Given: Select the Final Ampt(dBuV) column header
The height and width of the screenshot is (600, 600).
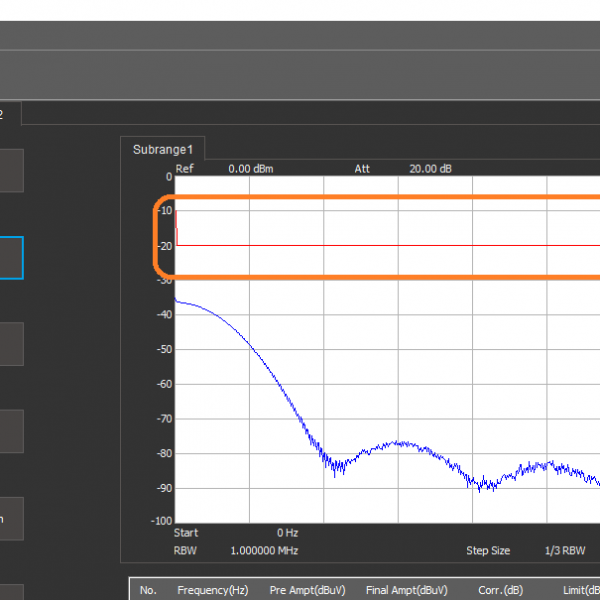Looking at the screenshot, I should pos(406,590).
